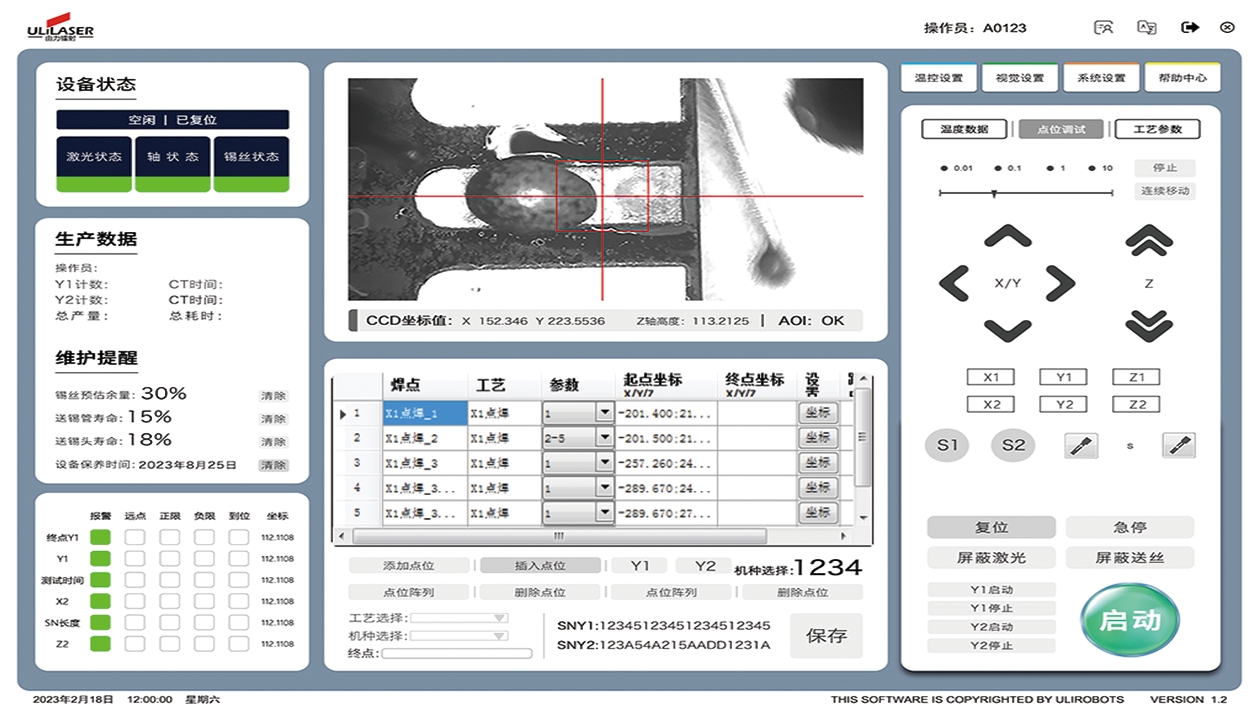Click the soldering tool icon beside S2
1258x719 pixels.
pos(1082,446)
